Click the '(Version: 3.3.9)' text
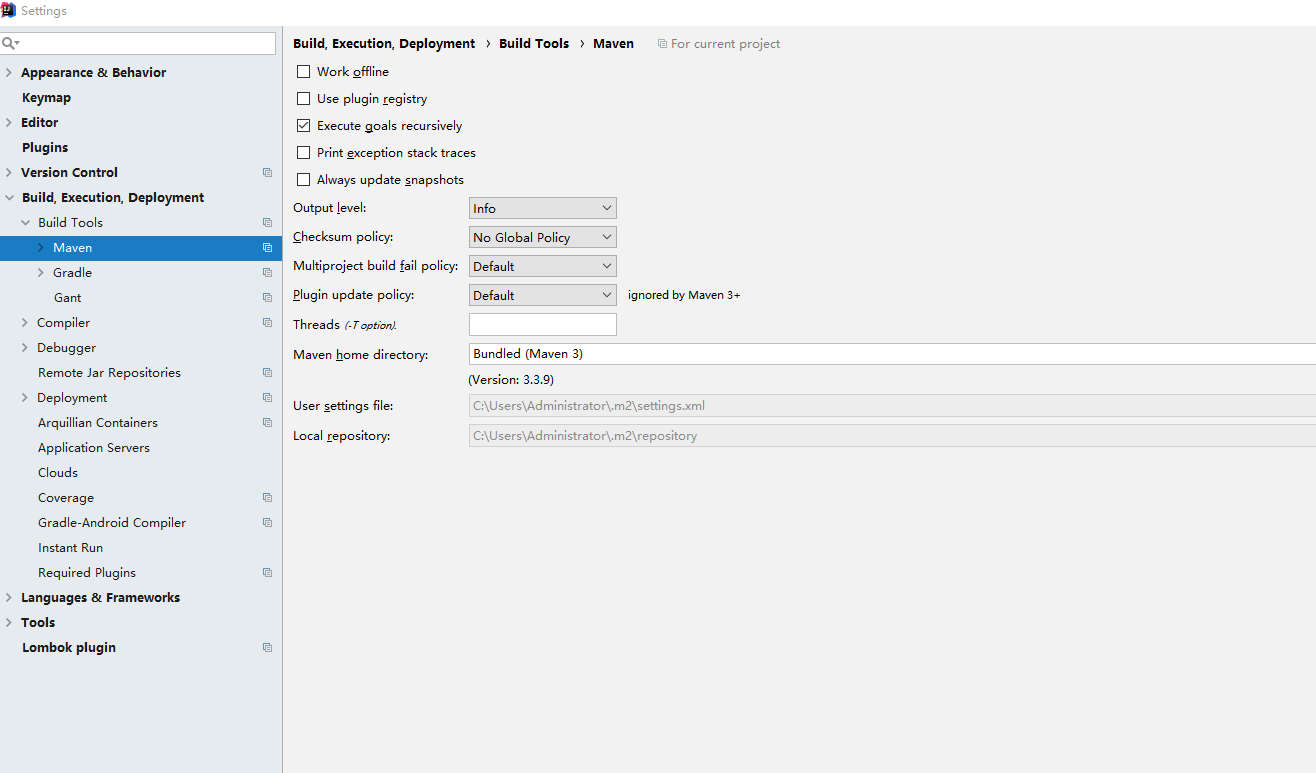This screenshot has width=1316, height=773. coord(511,380)
